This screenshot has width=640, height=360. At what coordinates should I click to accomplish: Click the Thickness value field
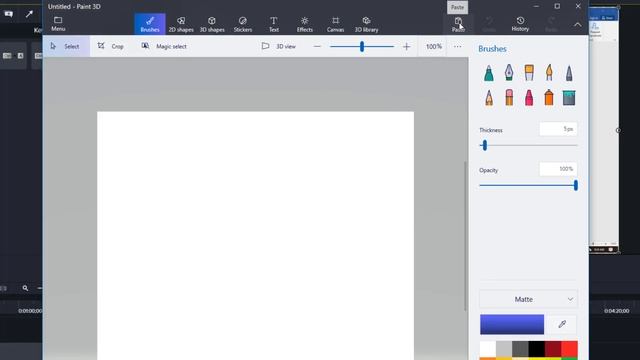(x=558, y=129)
